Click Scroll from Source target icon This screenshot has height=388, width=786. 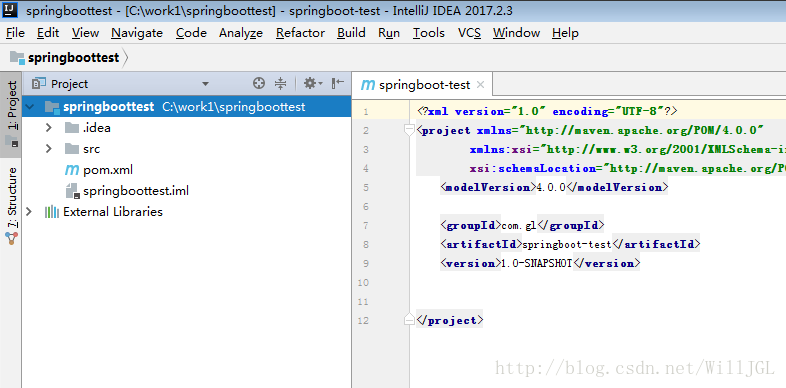[x=259, y=84]
